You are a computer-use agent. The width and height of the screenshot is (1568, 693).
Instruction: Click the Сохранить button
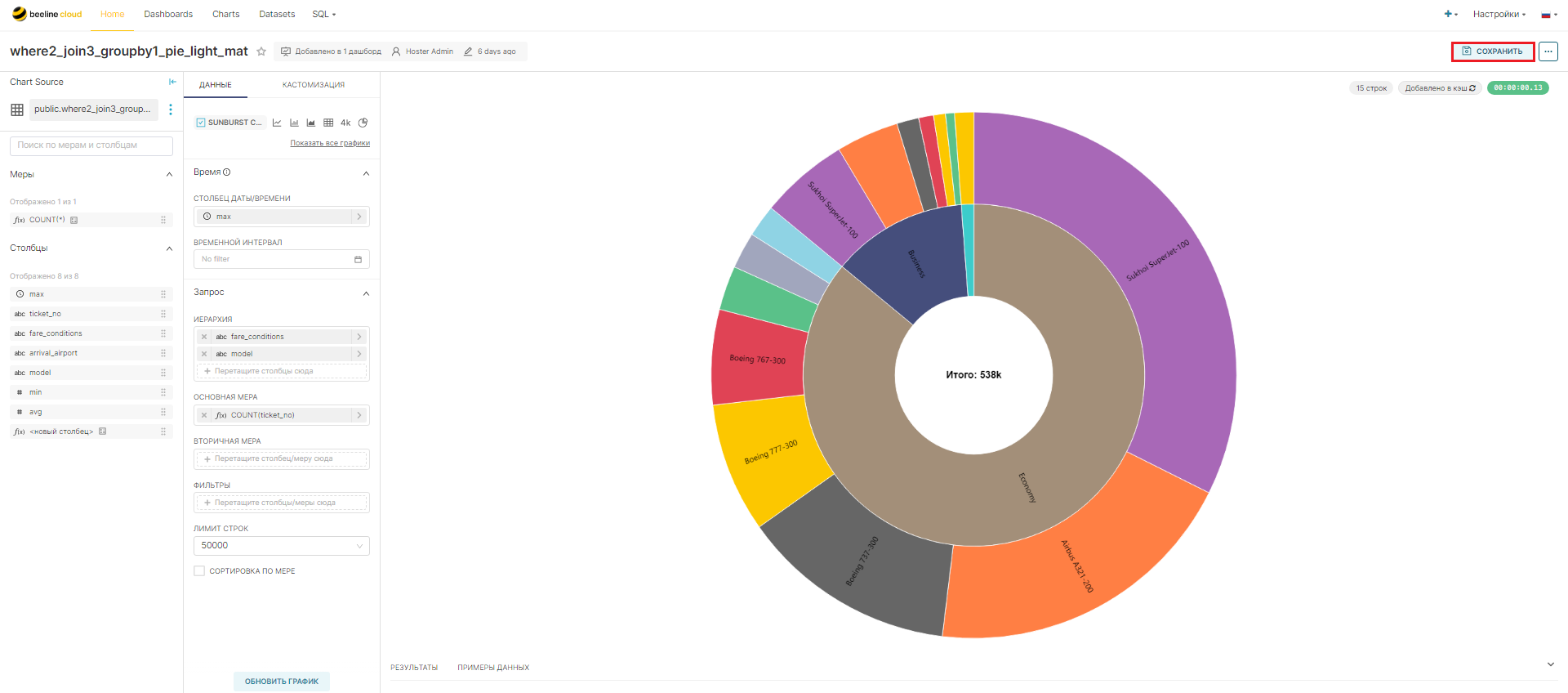click(1493, 51)
